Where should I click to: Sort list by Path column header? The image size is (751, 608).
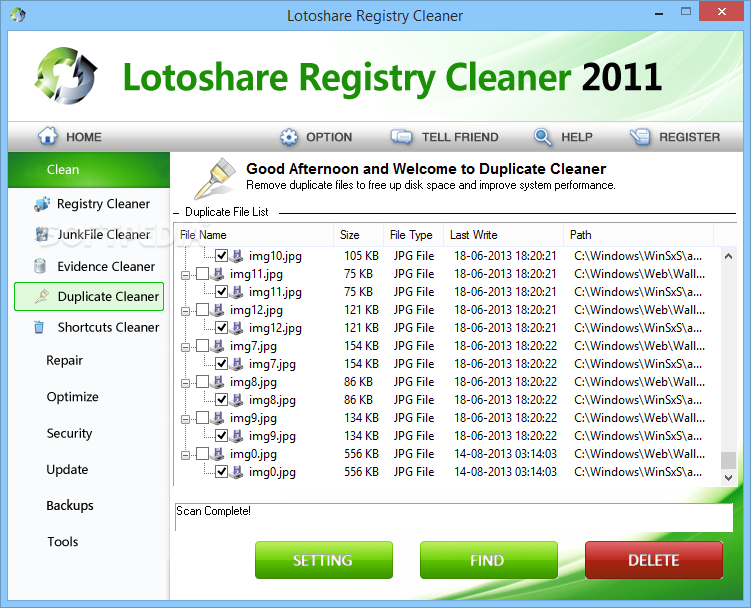point(638,235)
